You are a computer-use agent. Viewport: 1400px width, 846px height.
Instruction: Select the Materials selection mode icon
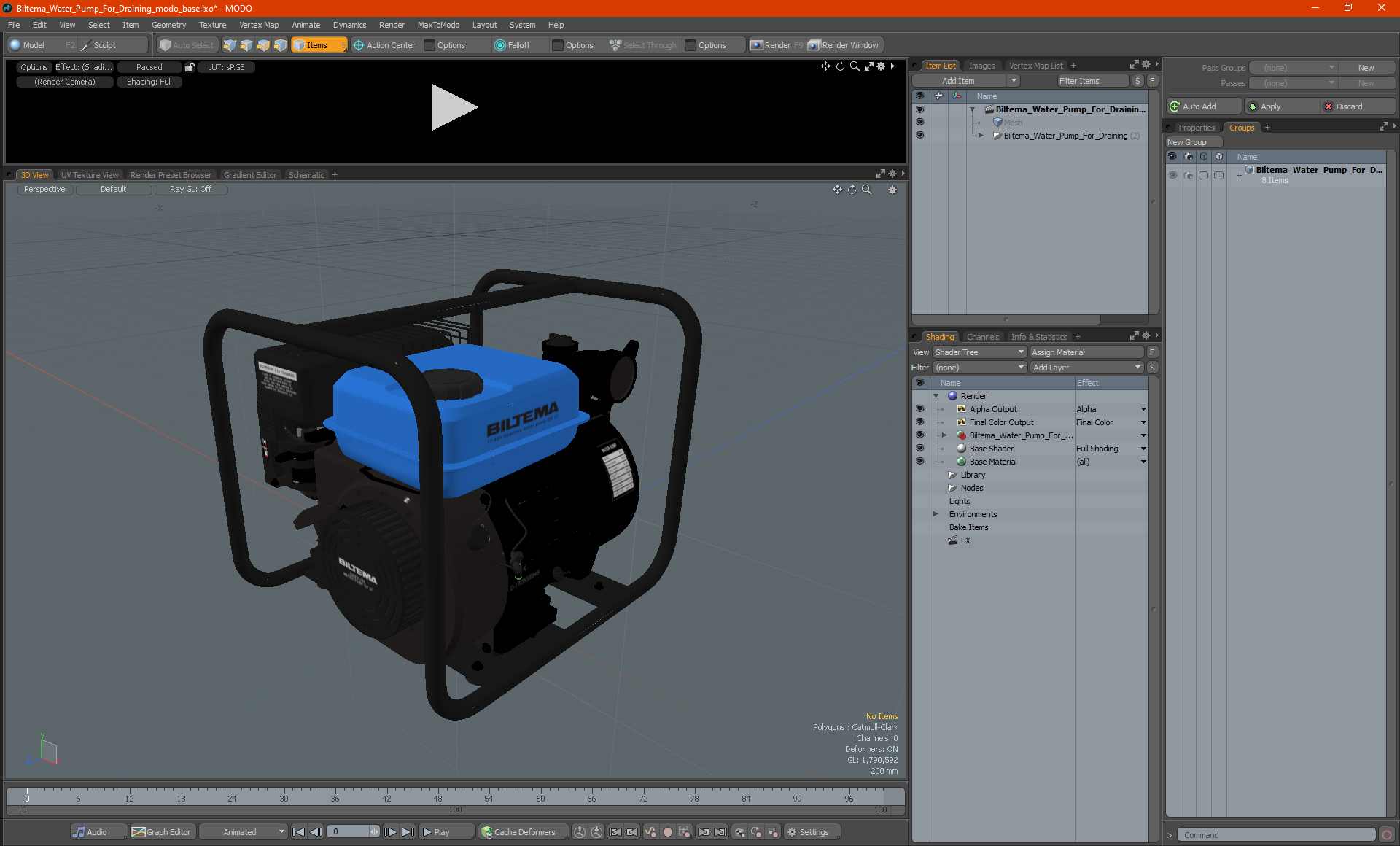pos(280,45)
